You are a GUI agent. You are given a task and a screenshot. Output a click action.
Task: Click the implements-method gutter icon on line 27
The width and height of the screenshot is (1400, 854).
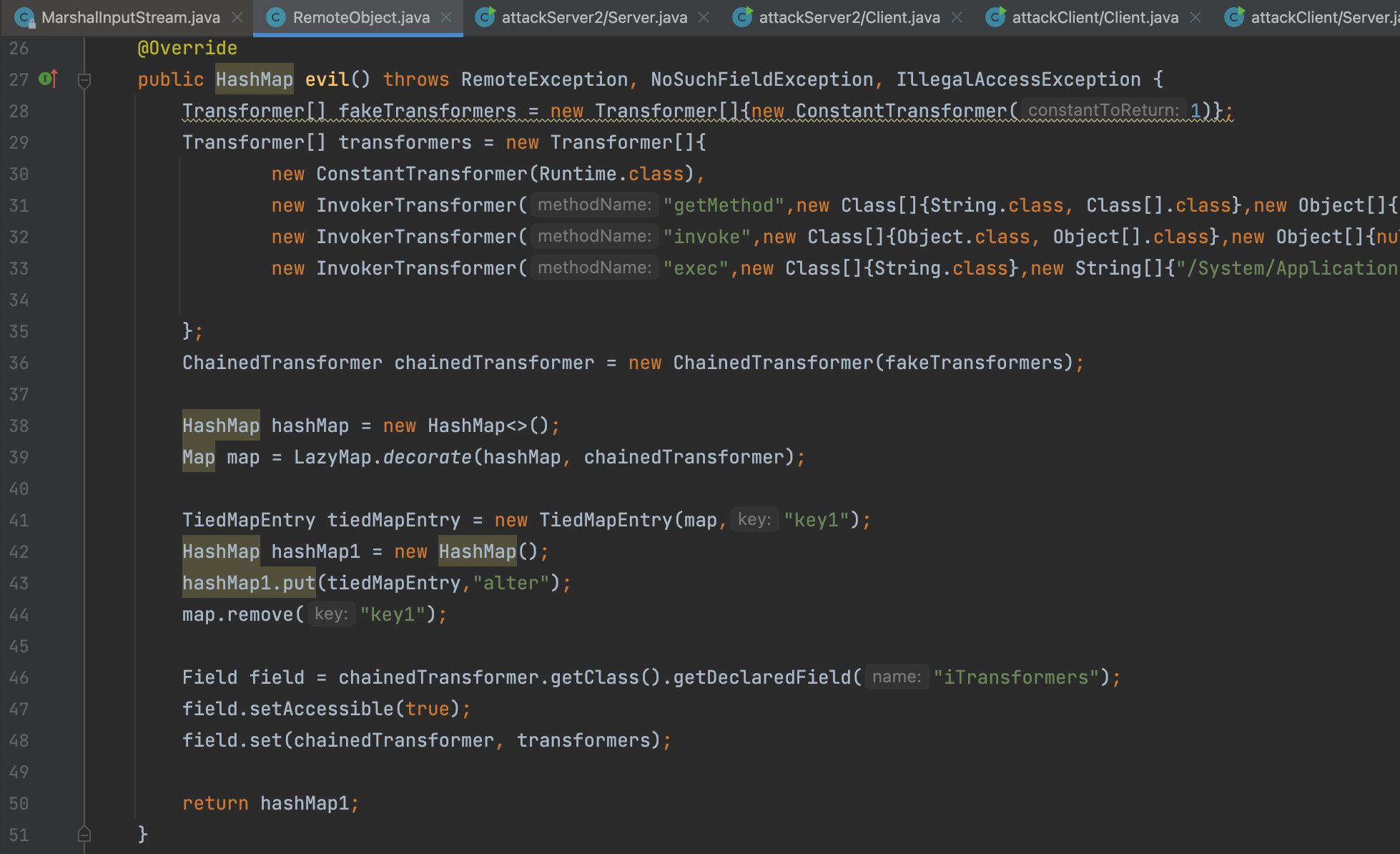point(49,79)
